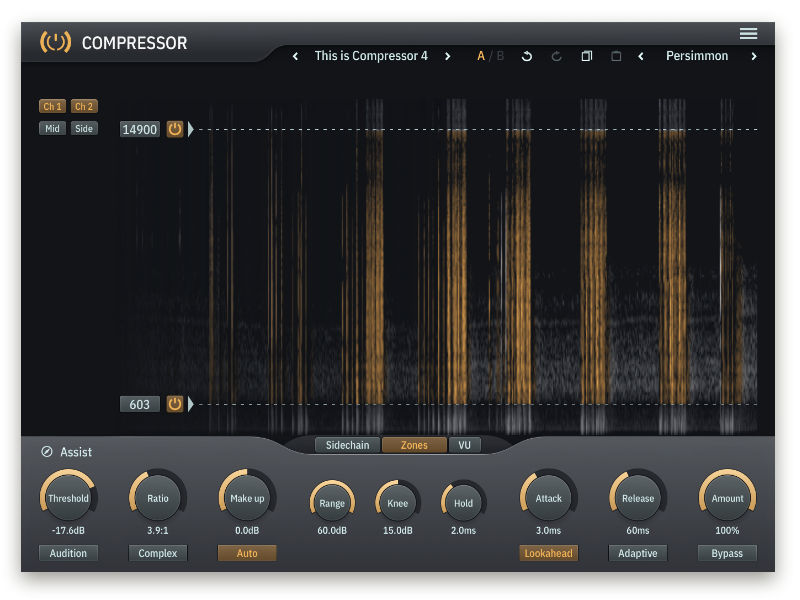Toggle the Auto make-up button

[247, 553]
